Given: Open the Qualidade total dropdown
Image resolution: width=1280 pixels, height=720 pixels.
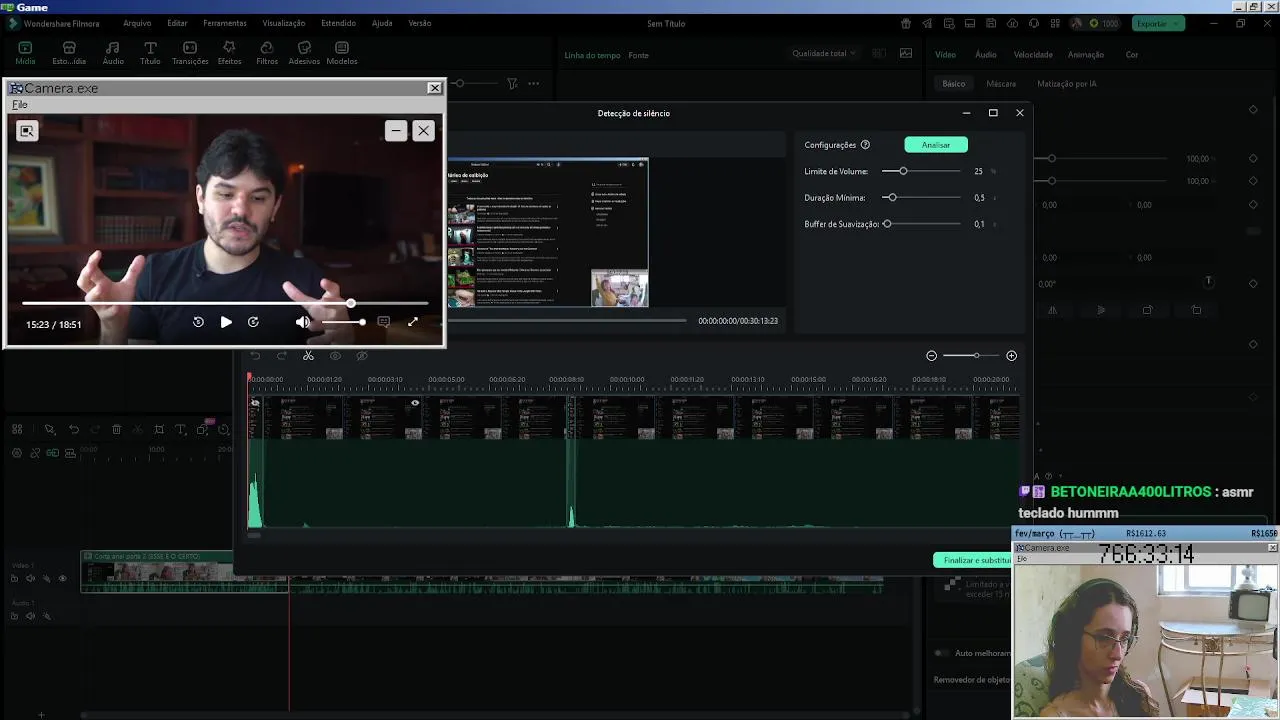Looking at the screenshot, I should pyautogui.click(x=824, y=53).
